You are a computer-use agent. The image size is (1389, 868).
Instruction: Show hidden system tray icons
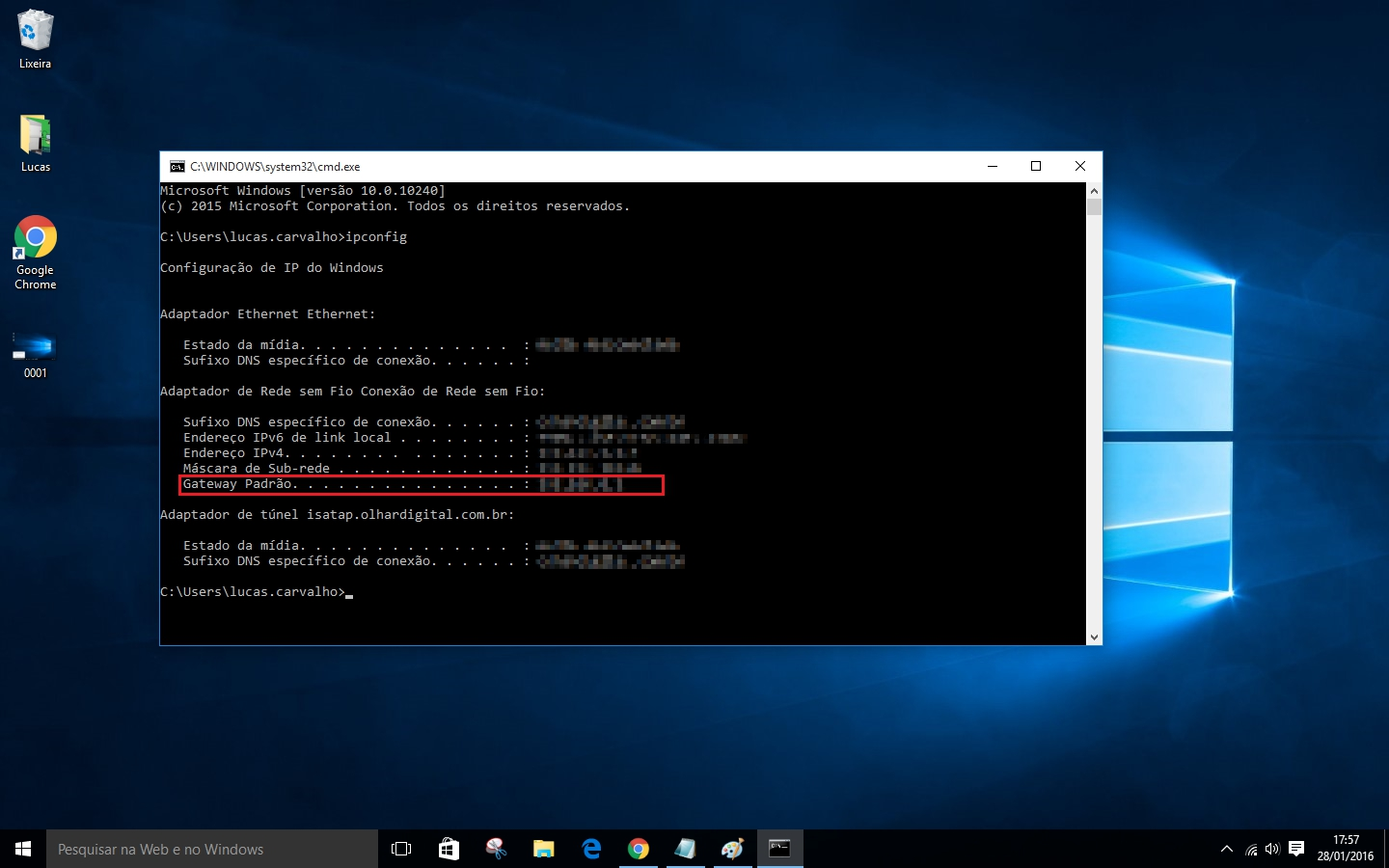(x=1226, y=849)
